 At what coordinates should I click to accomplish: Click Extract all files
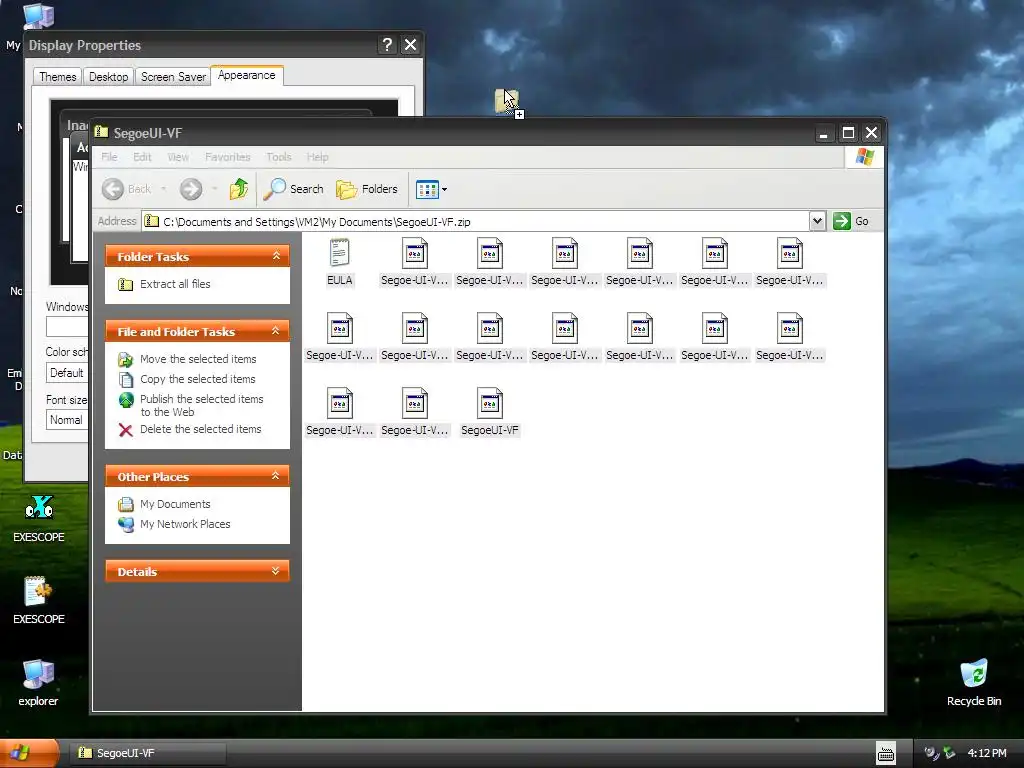coord(165,284)
